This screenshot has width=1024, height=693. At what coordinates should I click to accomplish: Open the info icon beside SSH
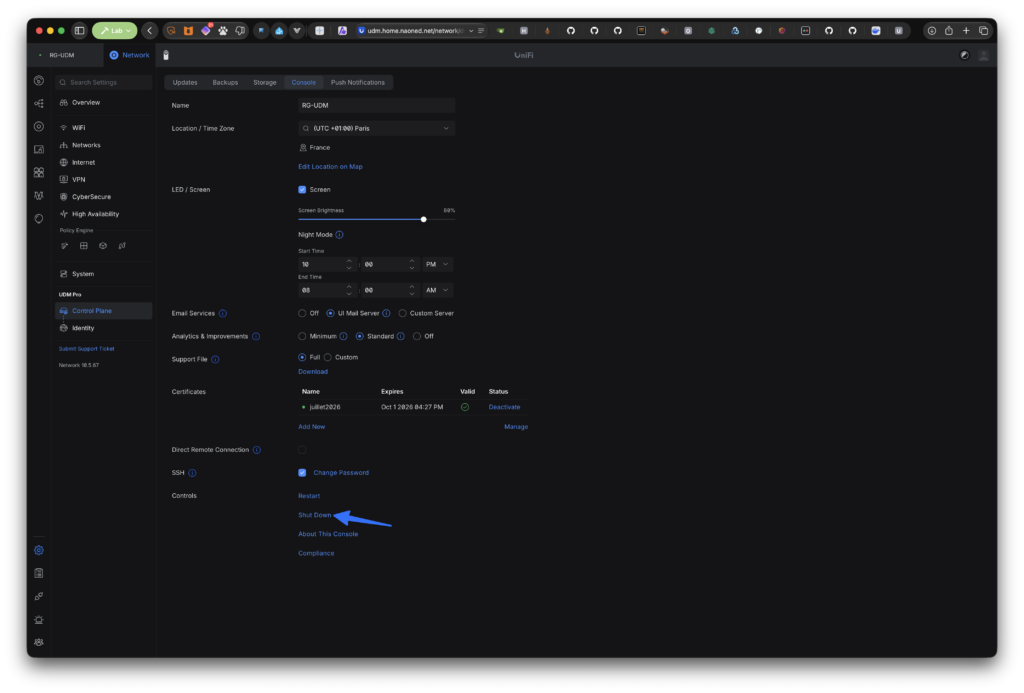pyautogui.click(x=192, y=473)
